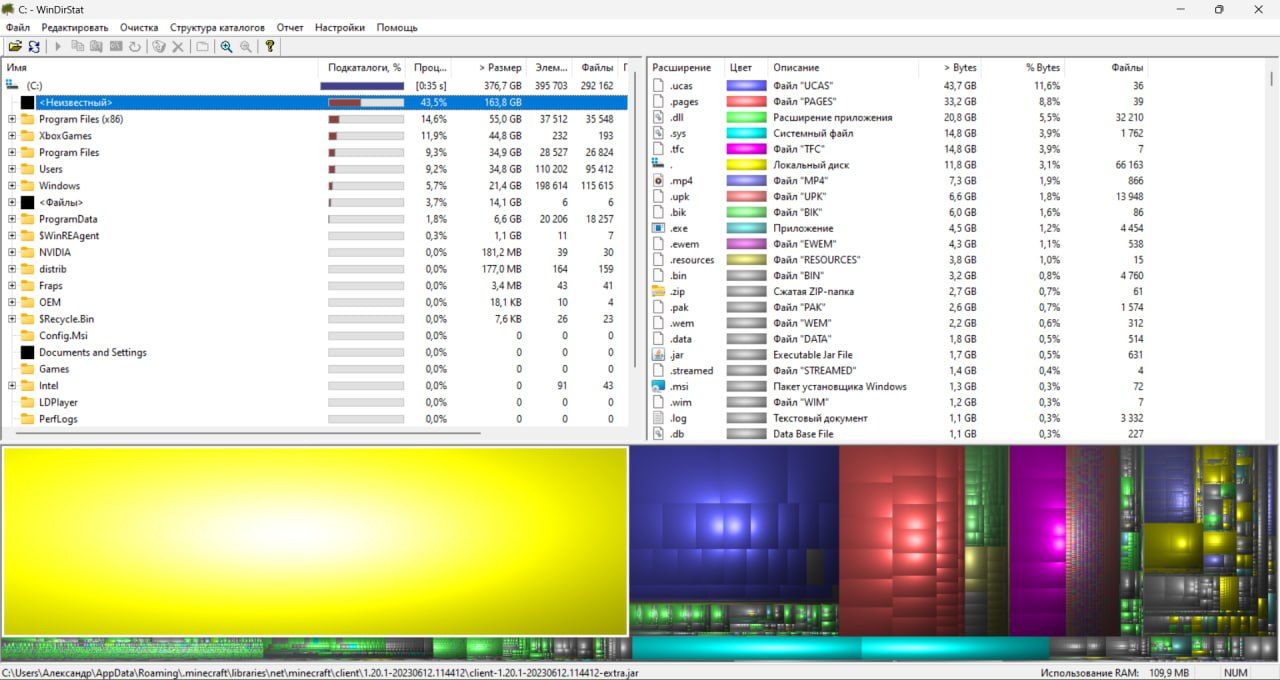Expand the Intel folder node
The image size is (1280, 680).
(x=12, y=386)
